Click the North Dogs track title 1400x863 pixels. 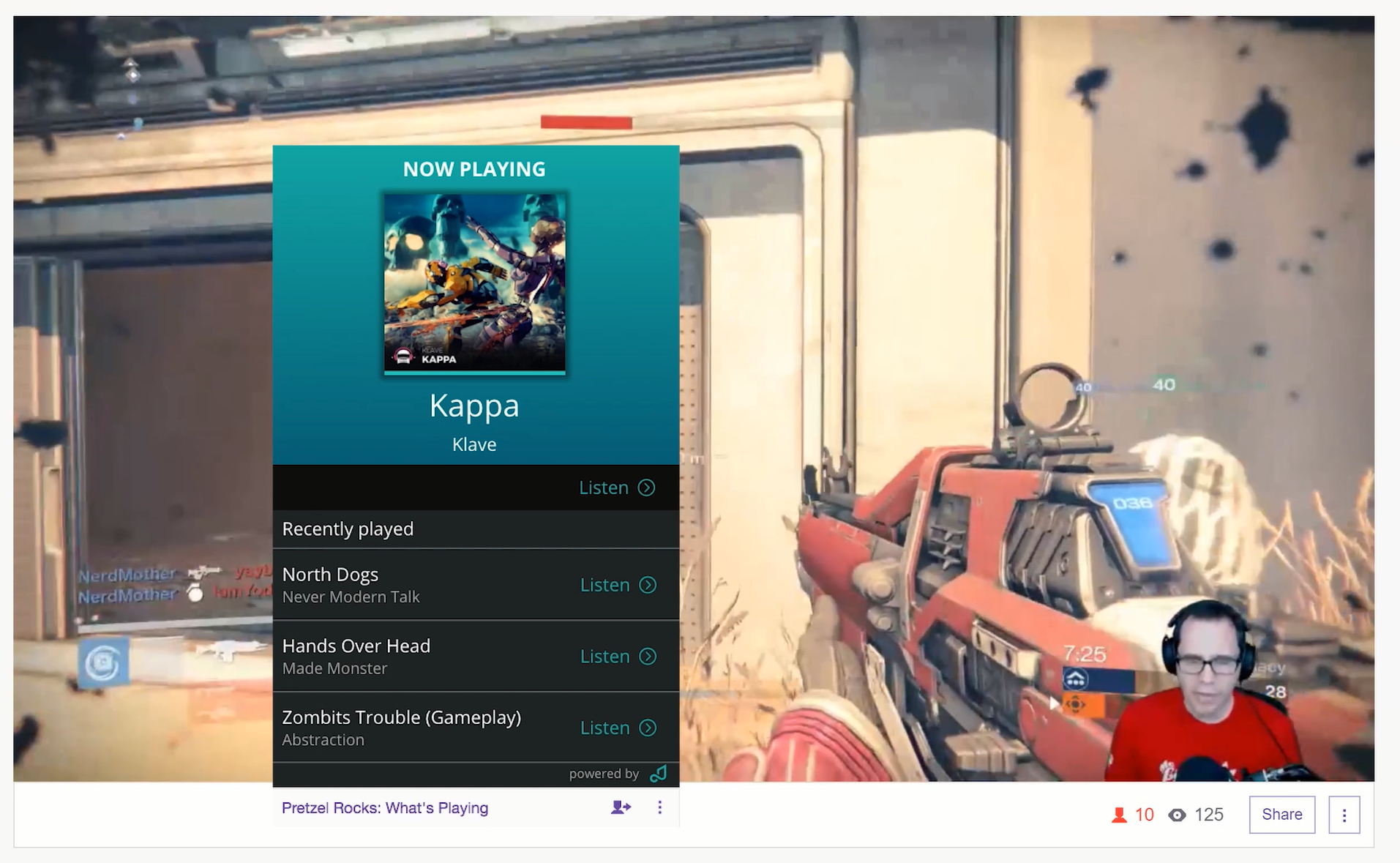[330, 575]
